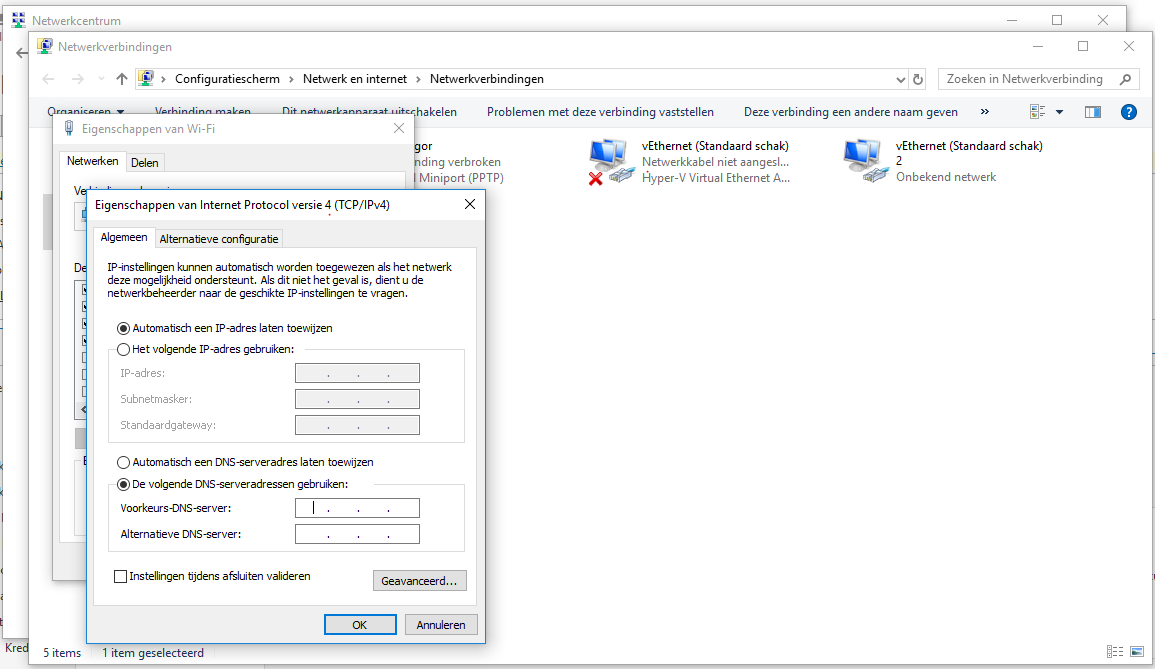Select the vEthernet 2 Onbekend netwerk icon

pyautogui.click(x=866, y=161)
